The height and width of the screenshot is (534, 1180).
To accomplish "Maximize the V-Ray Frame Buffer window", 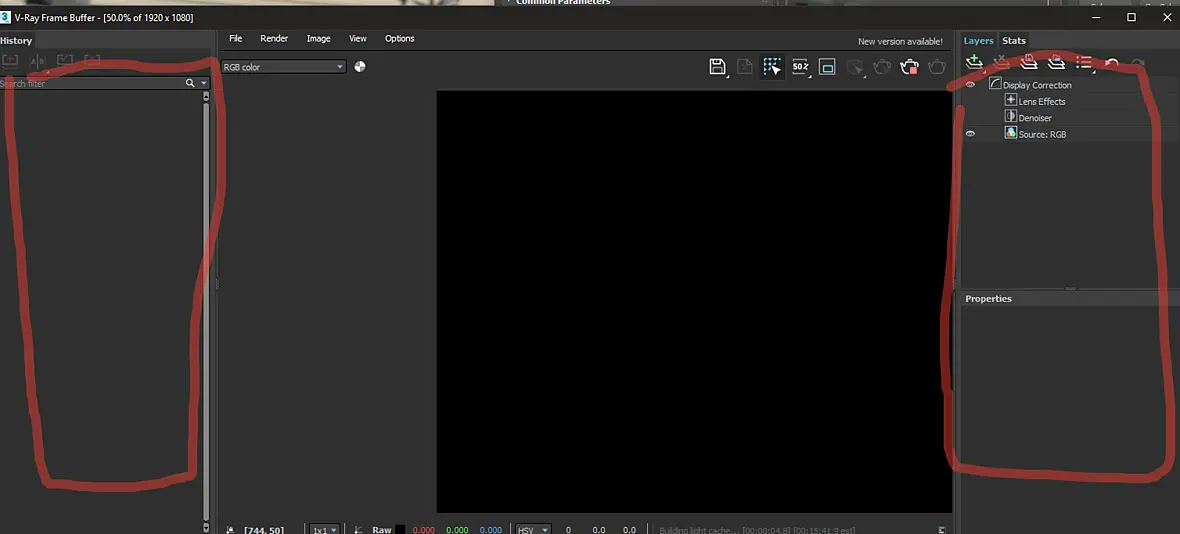I will (1131, 17).
